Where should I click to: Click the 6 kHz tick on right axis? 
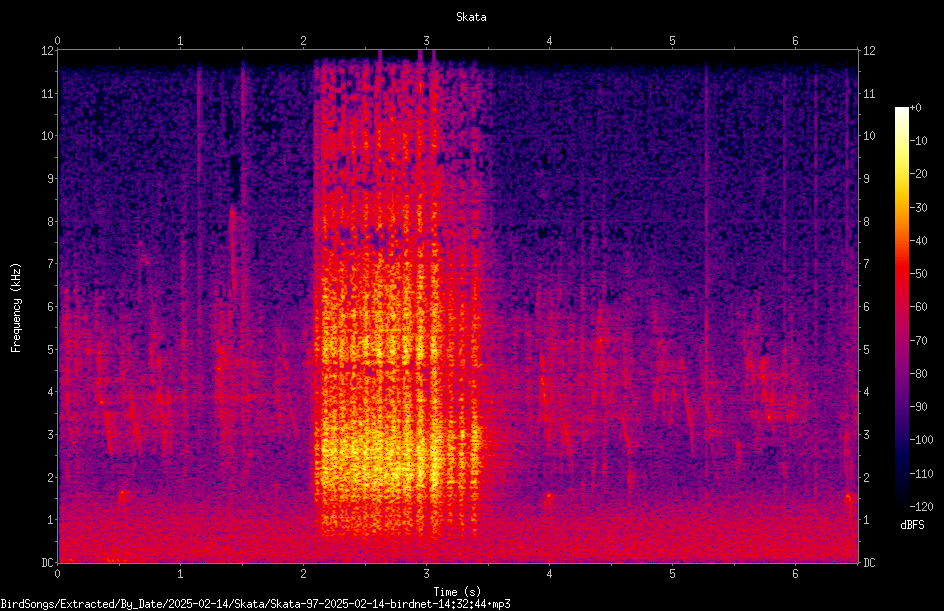(866, 306)
